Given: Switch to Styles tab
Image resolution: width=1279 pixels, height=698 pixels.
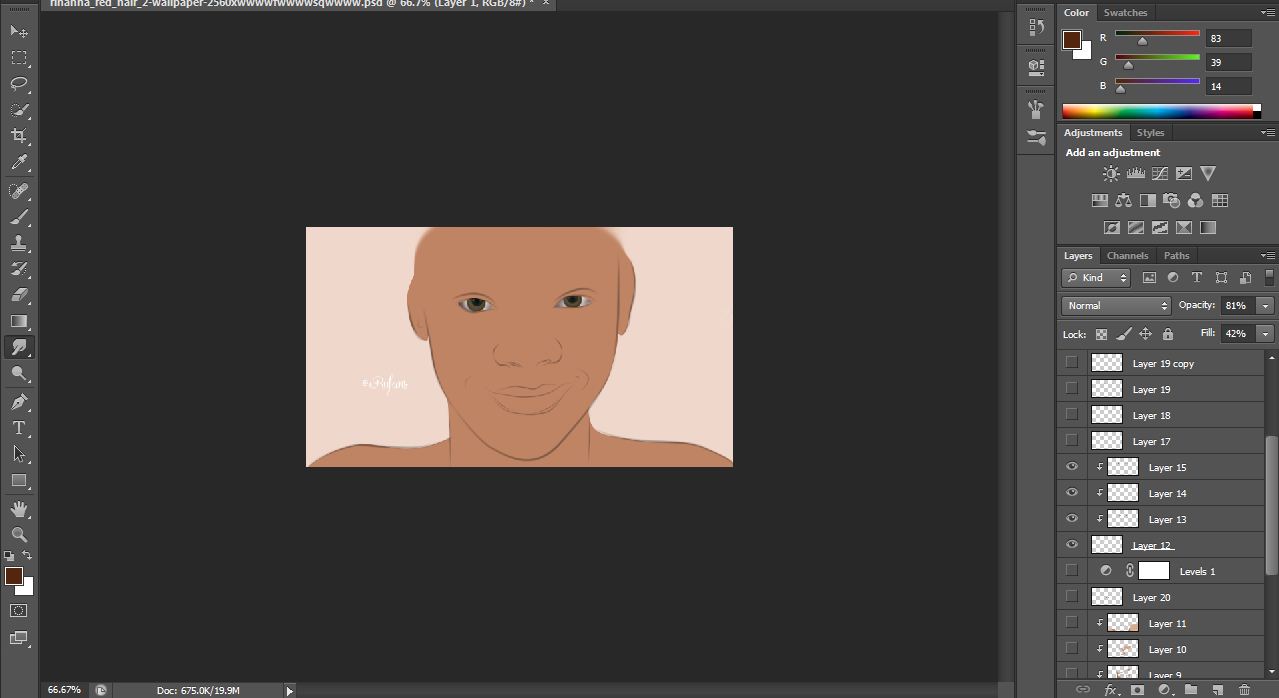Looking at the screenshot, I should [1150, 133].
